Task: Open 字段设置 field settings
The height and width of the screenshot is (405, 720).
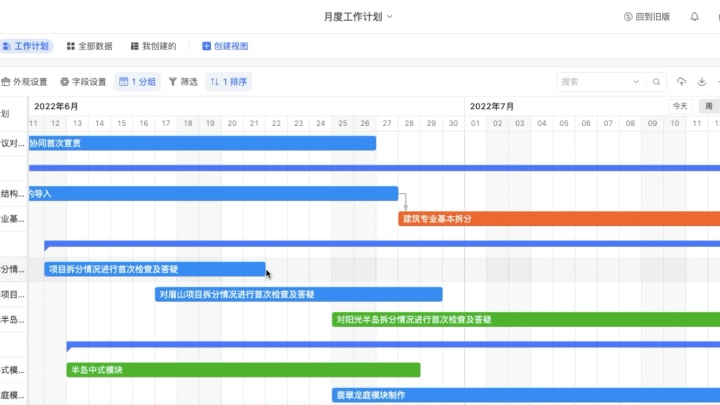Action: tap(83, 82)
